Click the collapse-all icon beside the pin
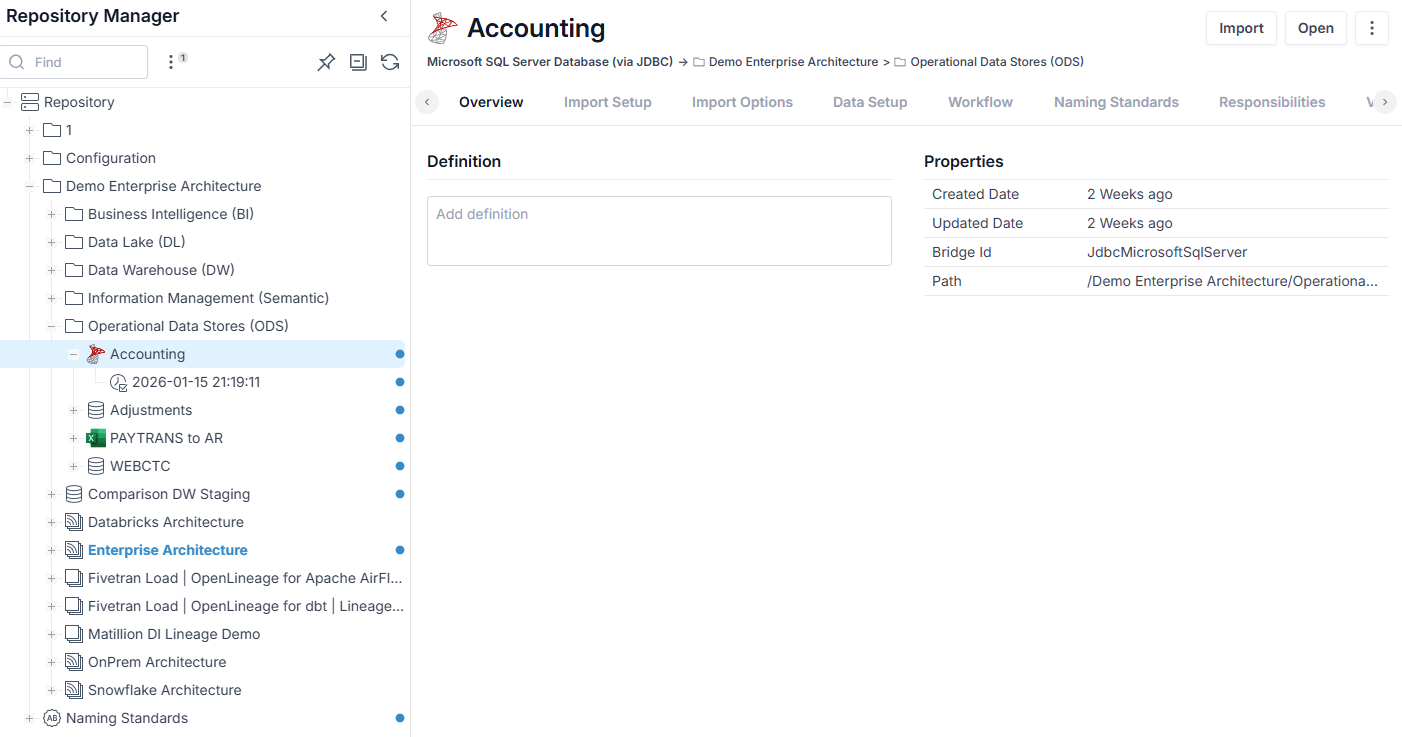The width and height of the screenshot is (1402, 737). tap(358, 62)
